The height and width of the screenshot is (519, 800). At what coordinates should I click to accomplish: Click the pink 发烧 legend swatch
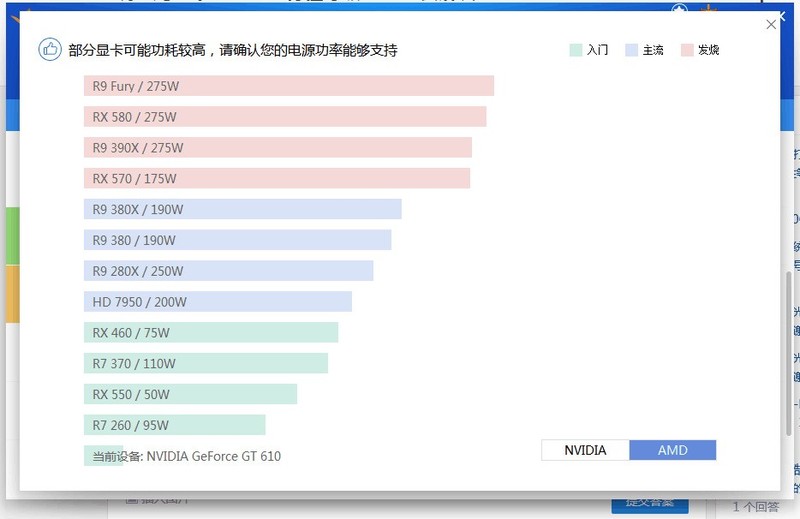point(687,50)
